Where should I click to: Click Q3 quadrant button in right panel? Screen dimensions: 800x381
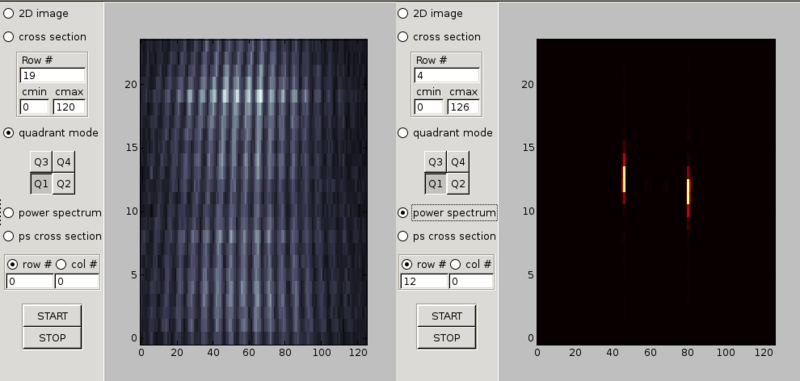click(436, 162)
